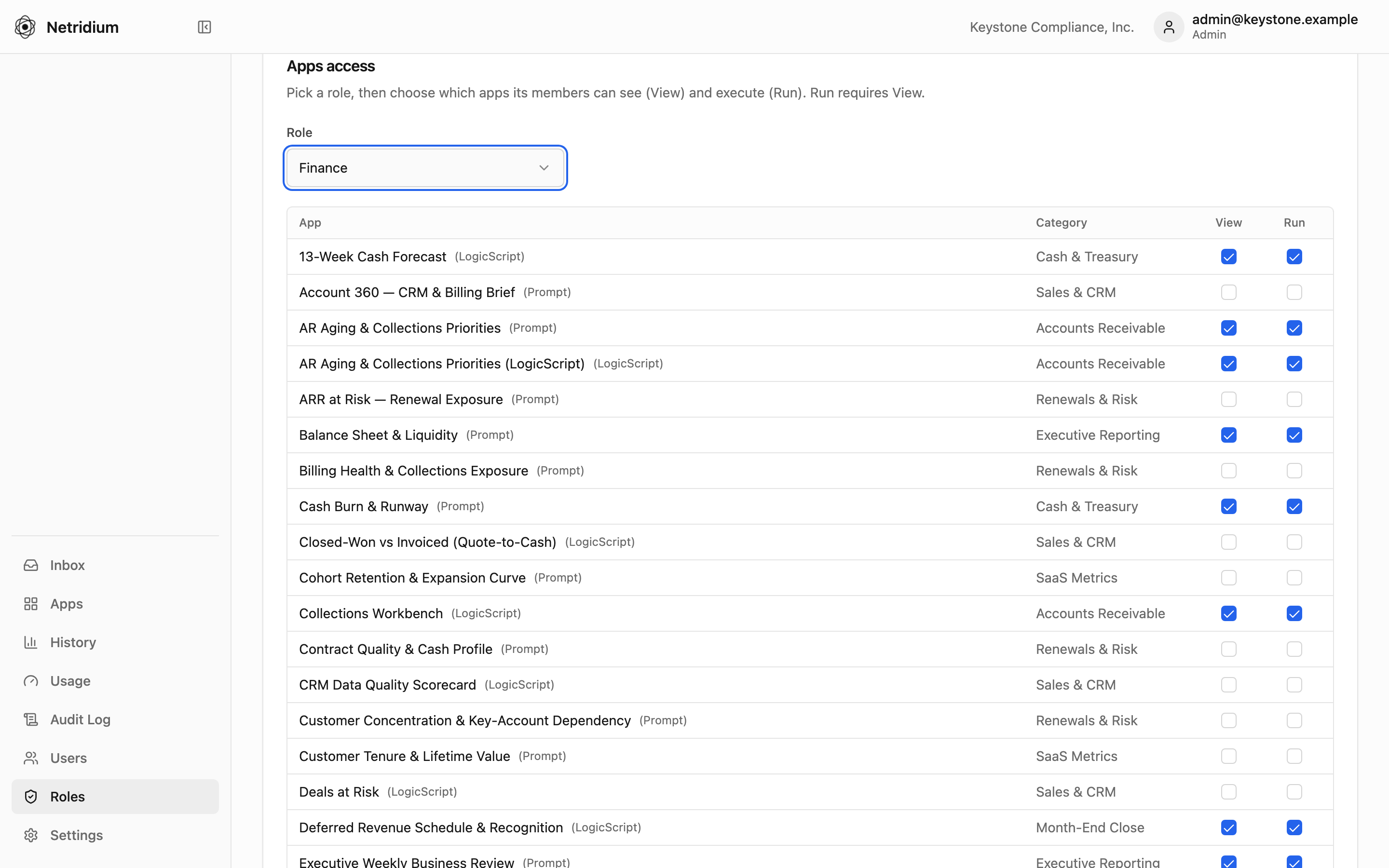This screenshot has height=868, width=1389.
Task: Click the 'Apps access' section heading
Action: [330, 66]
